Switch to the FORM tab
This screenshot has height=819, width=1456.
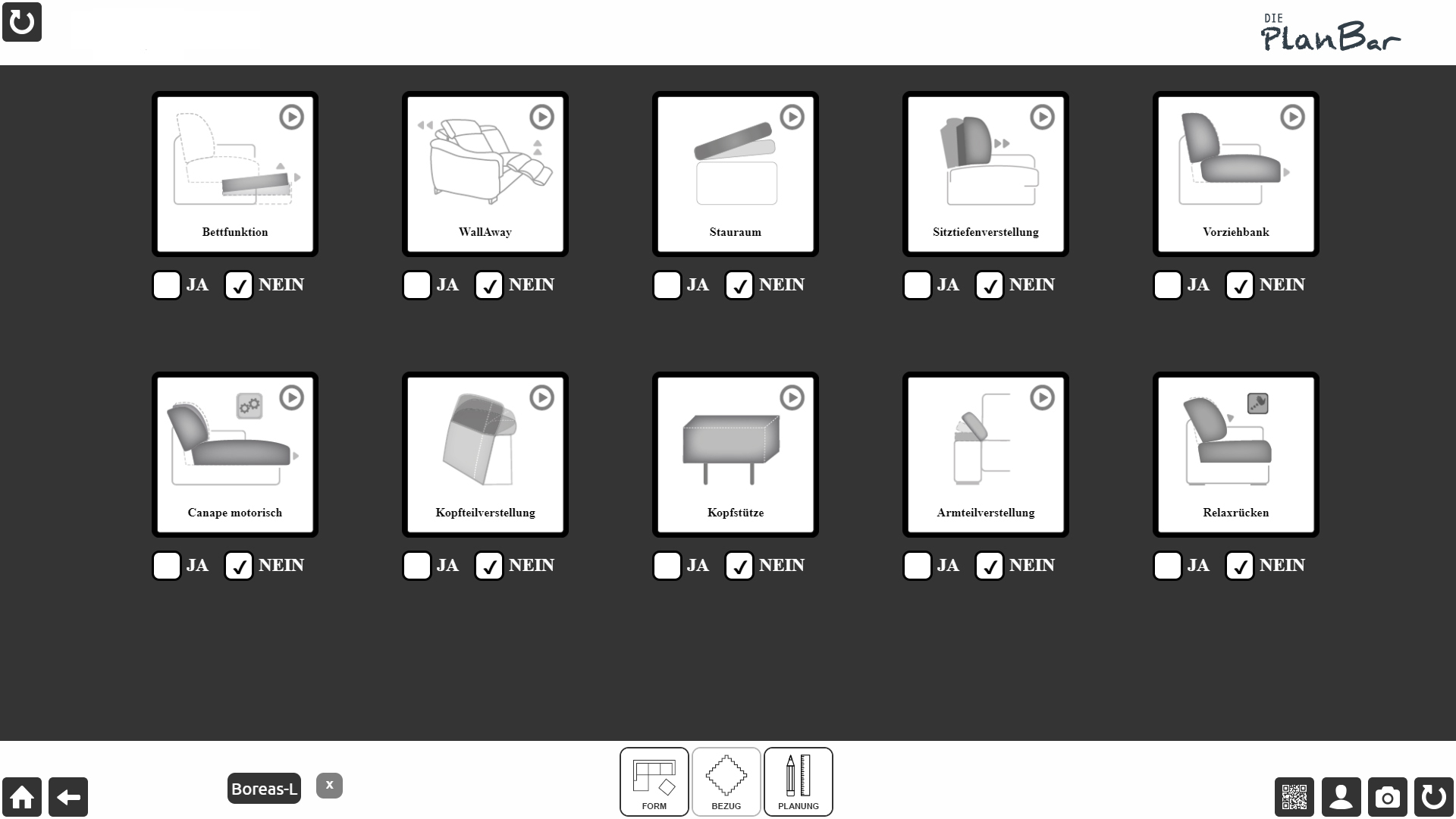pyautogui.click(x=654, y=782)
